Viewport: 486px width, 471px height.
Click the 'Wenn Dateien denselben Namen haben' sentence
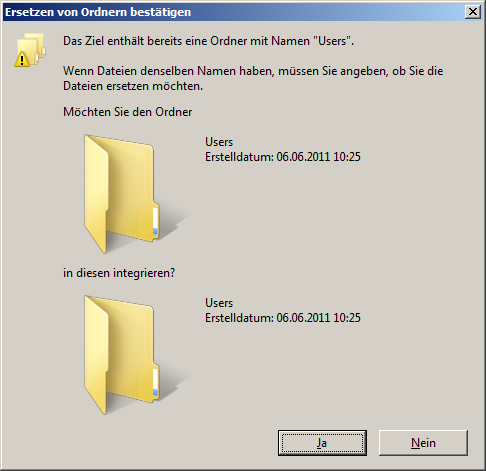[253, 71]
